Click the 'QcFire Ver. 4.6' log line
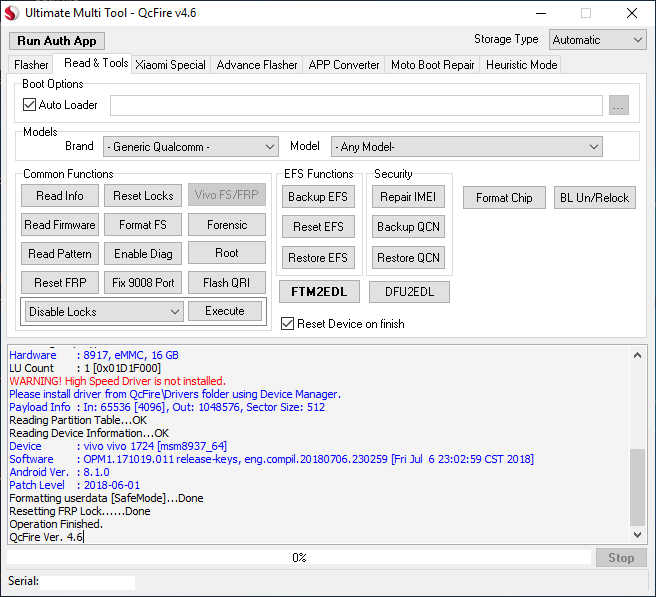This screenshot has width=656, height=597. pyautogui.click(x=46, y=537)
